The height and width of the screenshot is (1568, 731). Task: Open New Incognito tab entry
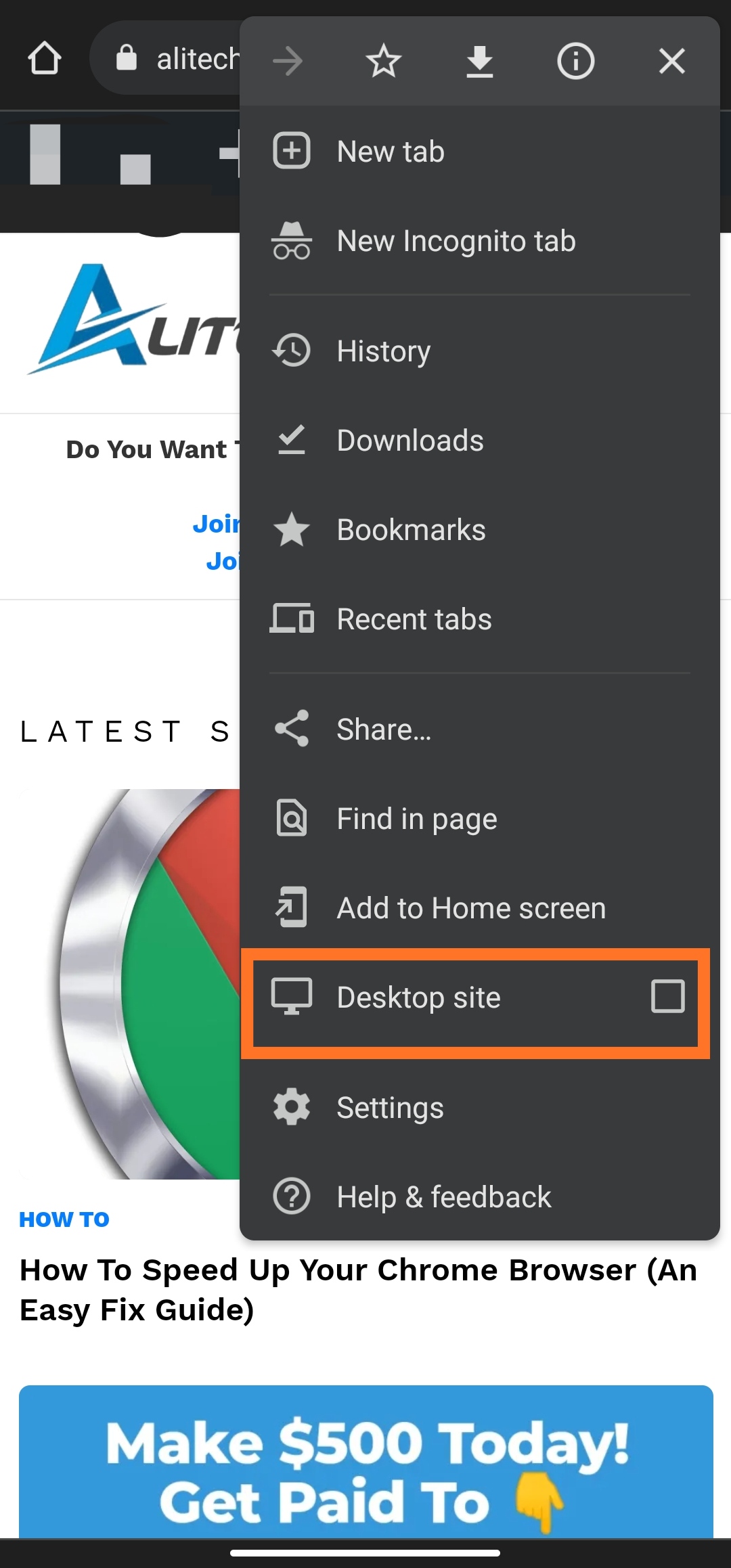(x=480, y=241)
